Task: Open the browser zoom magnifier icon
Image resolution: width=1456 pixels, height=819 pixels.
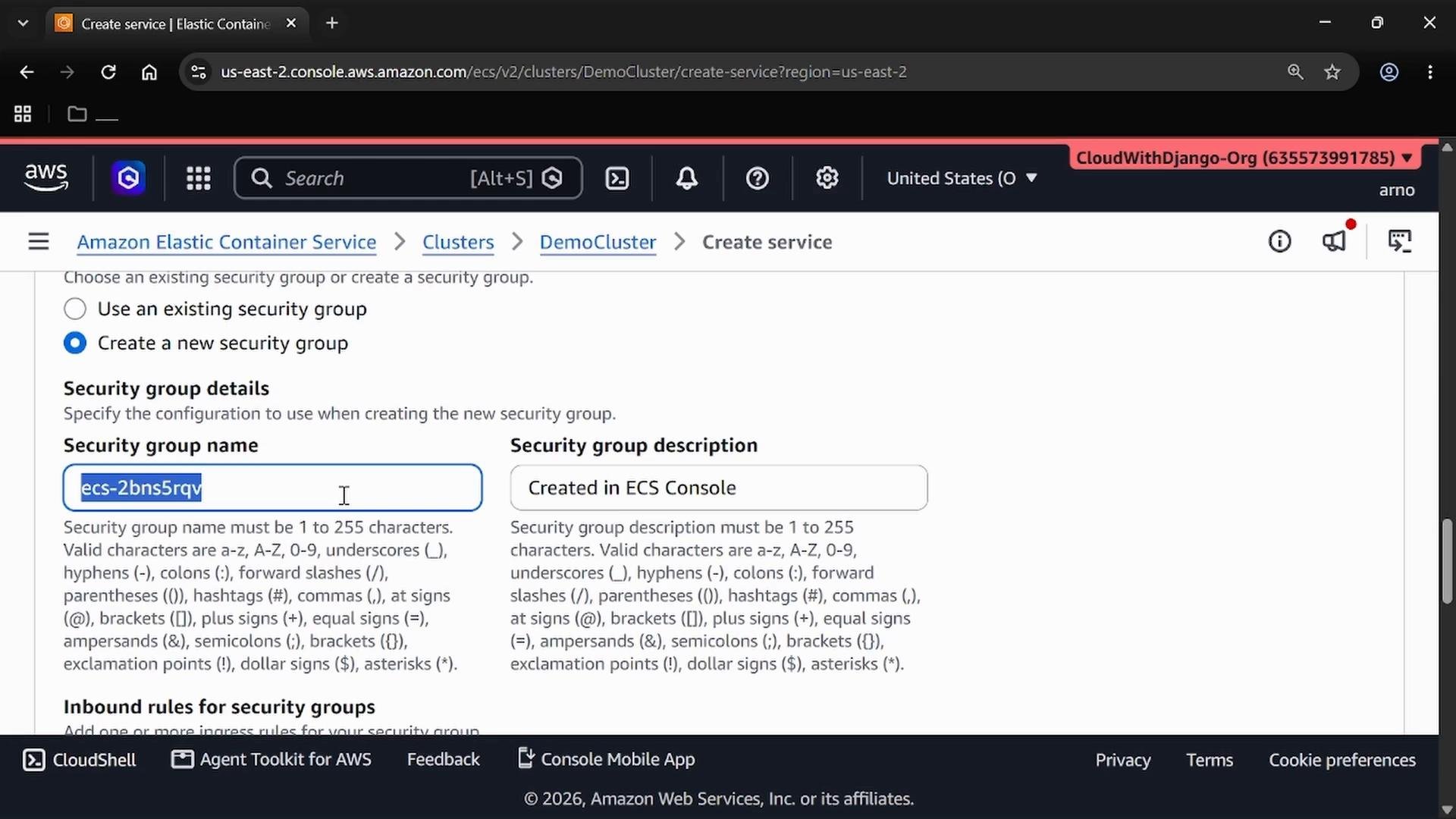Action: click(x=1295, y=72)
